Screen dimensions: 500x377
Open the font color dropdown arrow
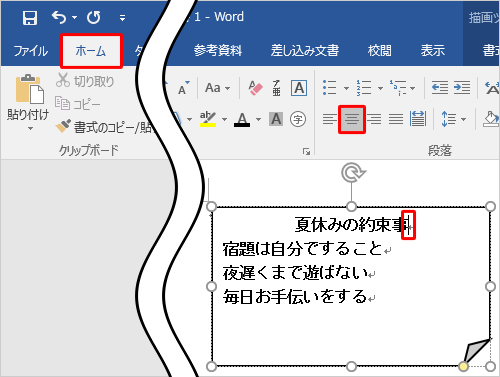point(258,119)
